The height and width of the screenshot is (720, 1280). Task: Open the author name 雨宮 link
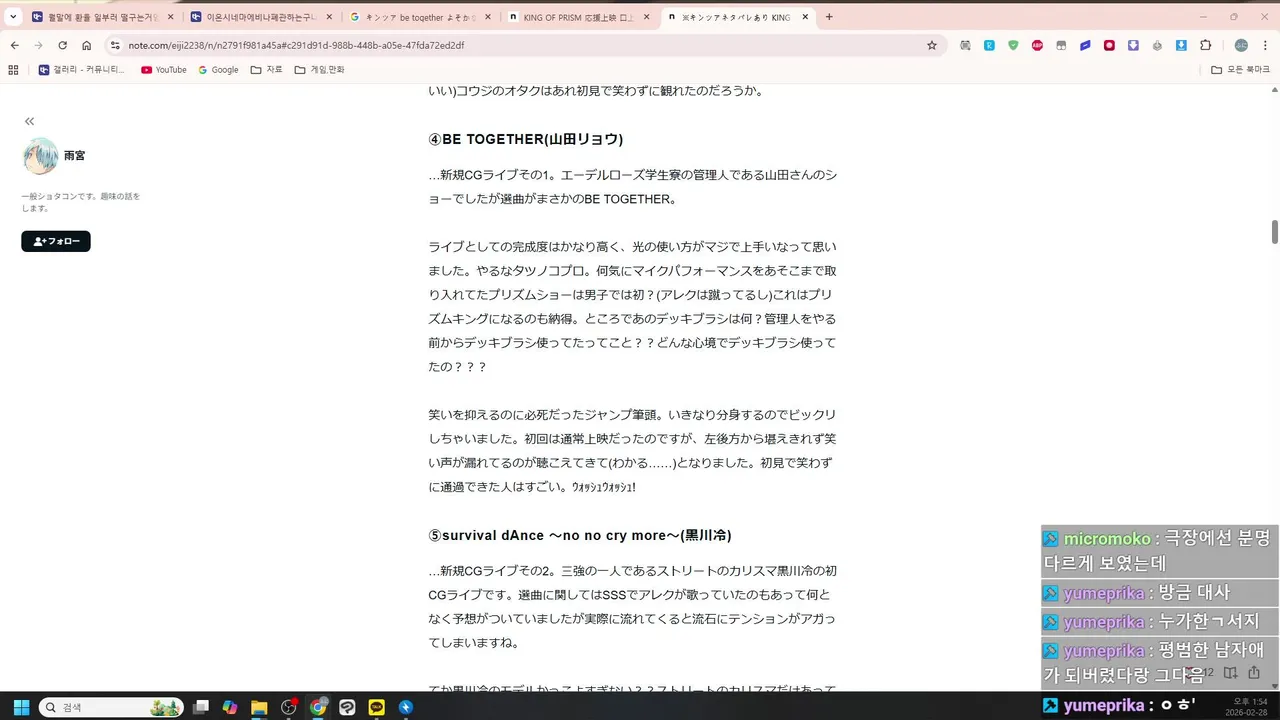coord(74,156)
